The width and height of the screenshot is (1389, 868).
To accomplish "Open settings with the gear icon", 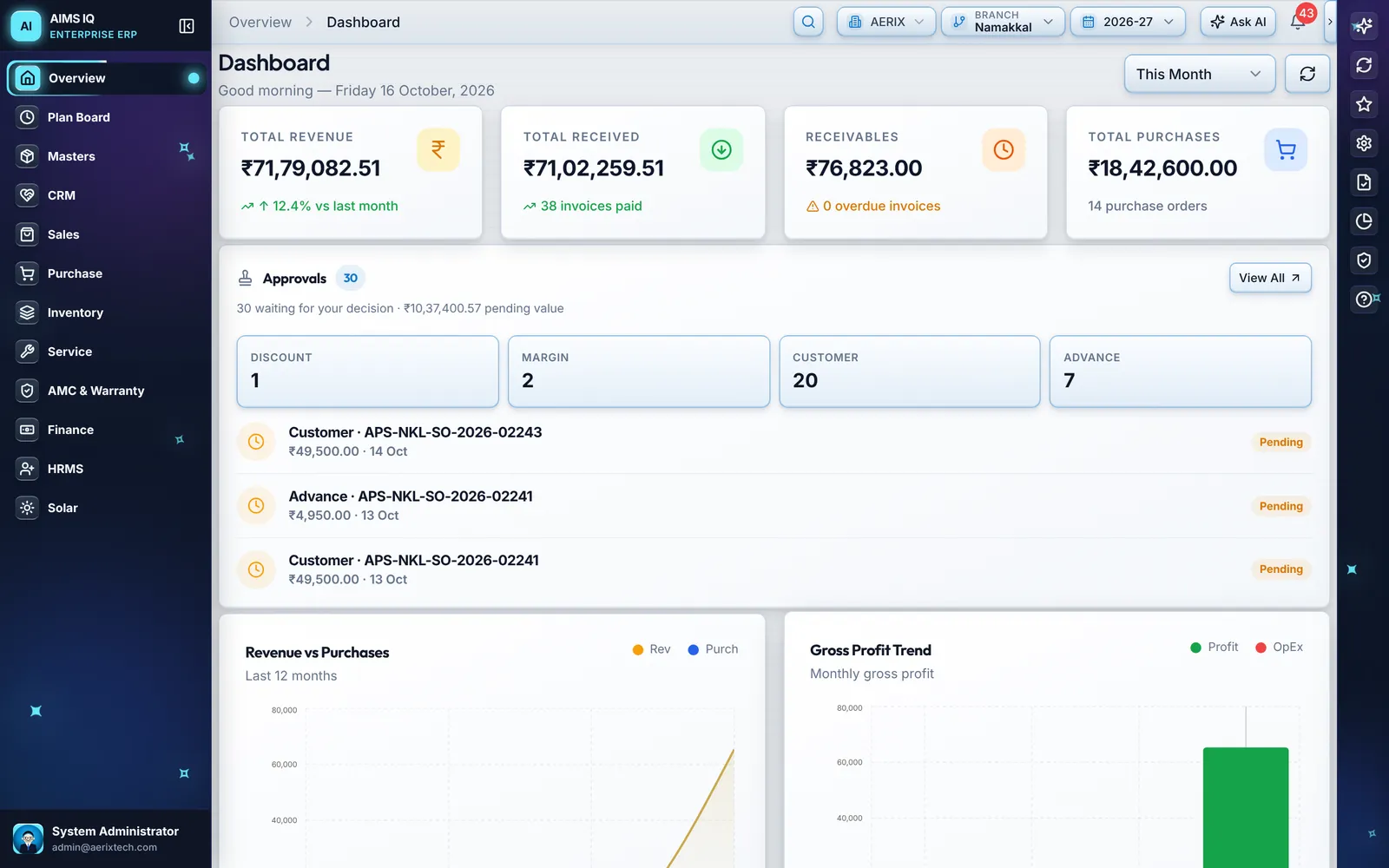I will [1364, 143].
